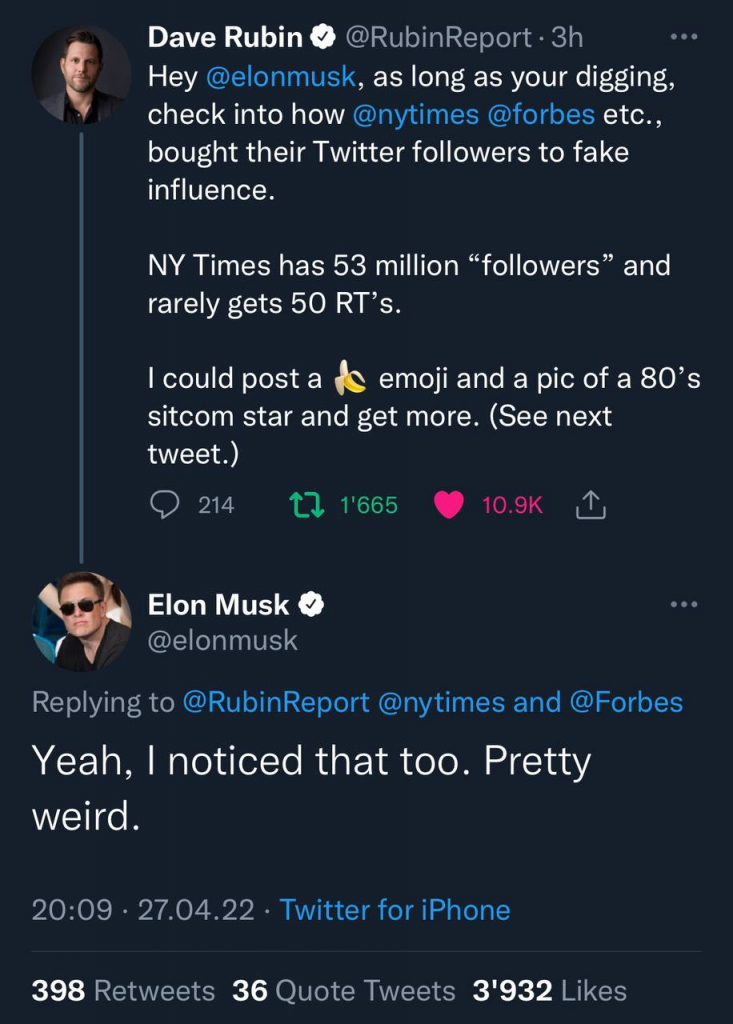Click the Elon Musk display name

pos(218,604)
